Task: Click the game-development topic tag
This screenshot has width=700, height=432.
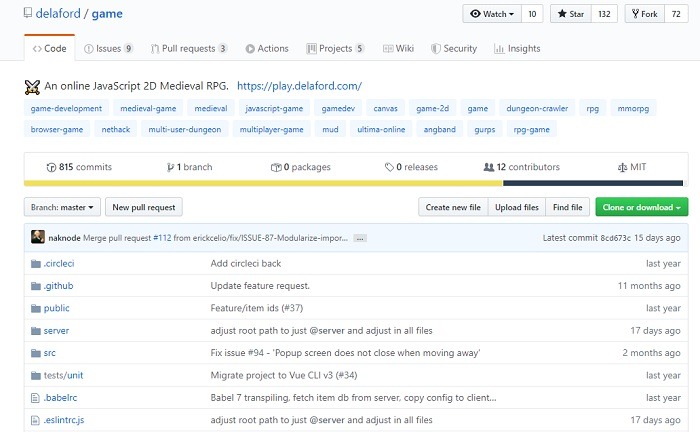Action: point(66,108)
